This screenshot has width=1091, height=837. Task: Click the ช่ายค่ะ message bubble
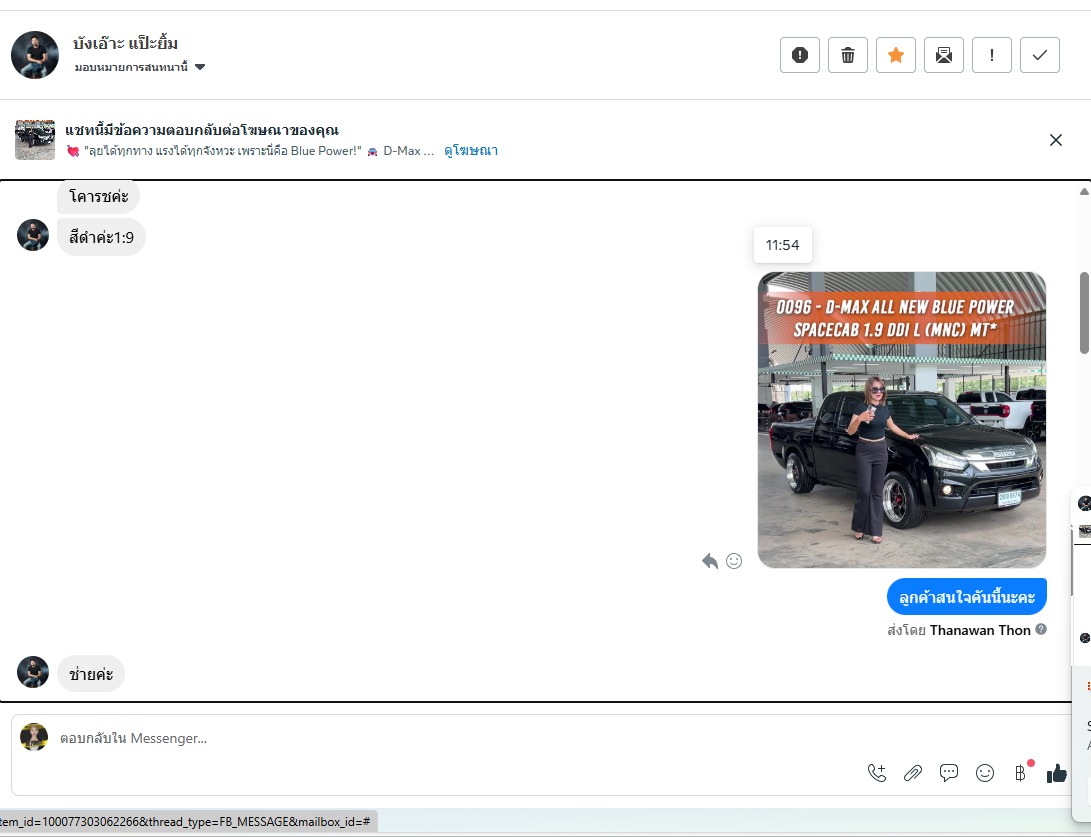(x=90, y=673)
